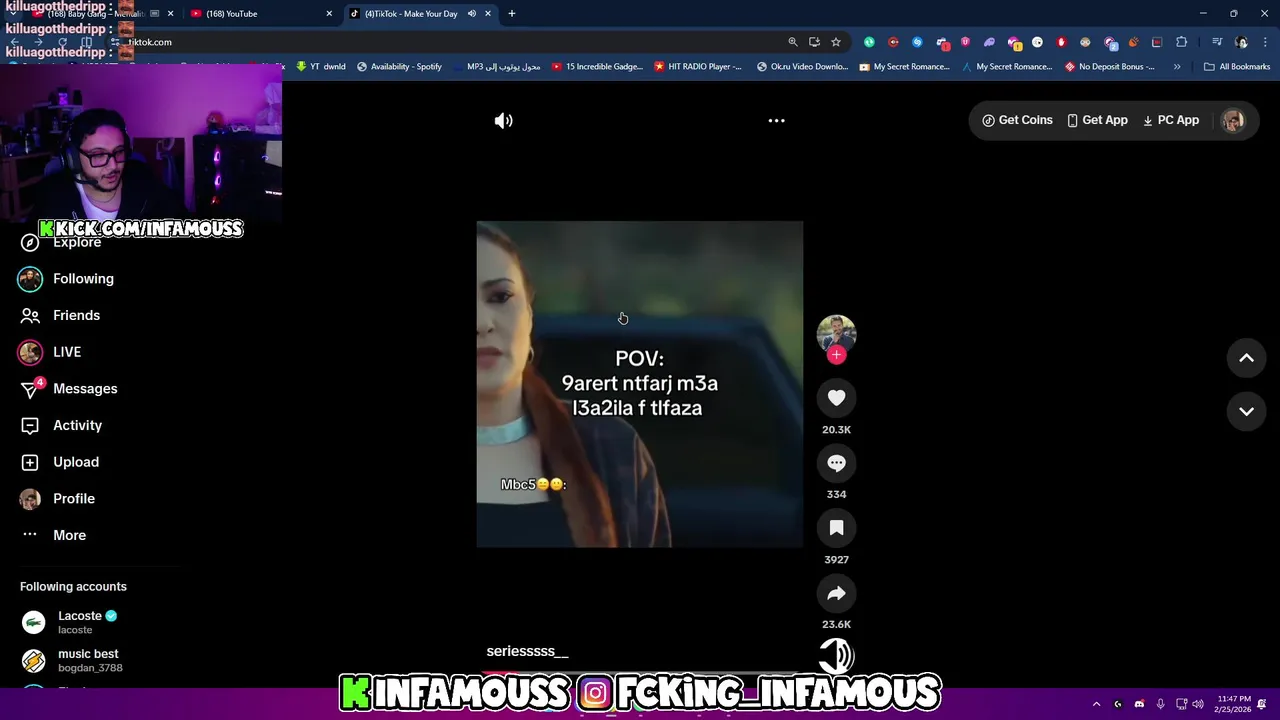Expand the More menu in sidebar

(54, 535)
